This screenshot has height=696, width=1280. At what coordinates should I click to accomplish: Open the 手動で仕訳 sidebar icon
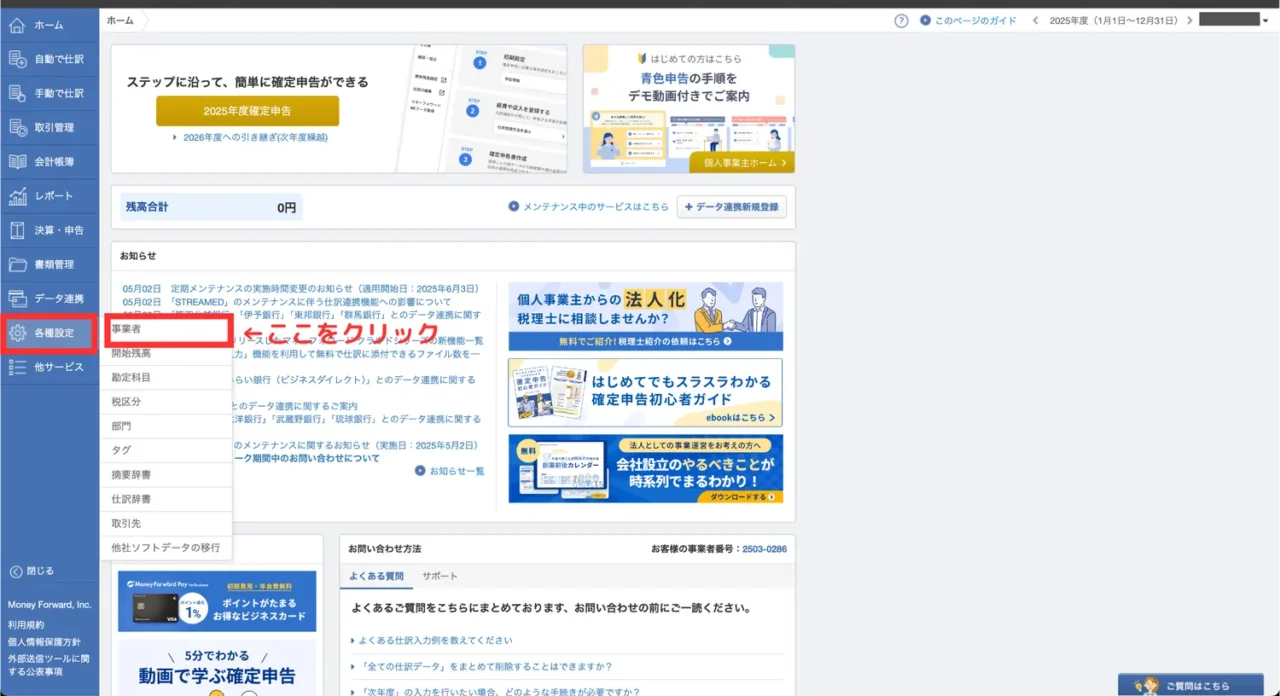click(17, 93)
